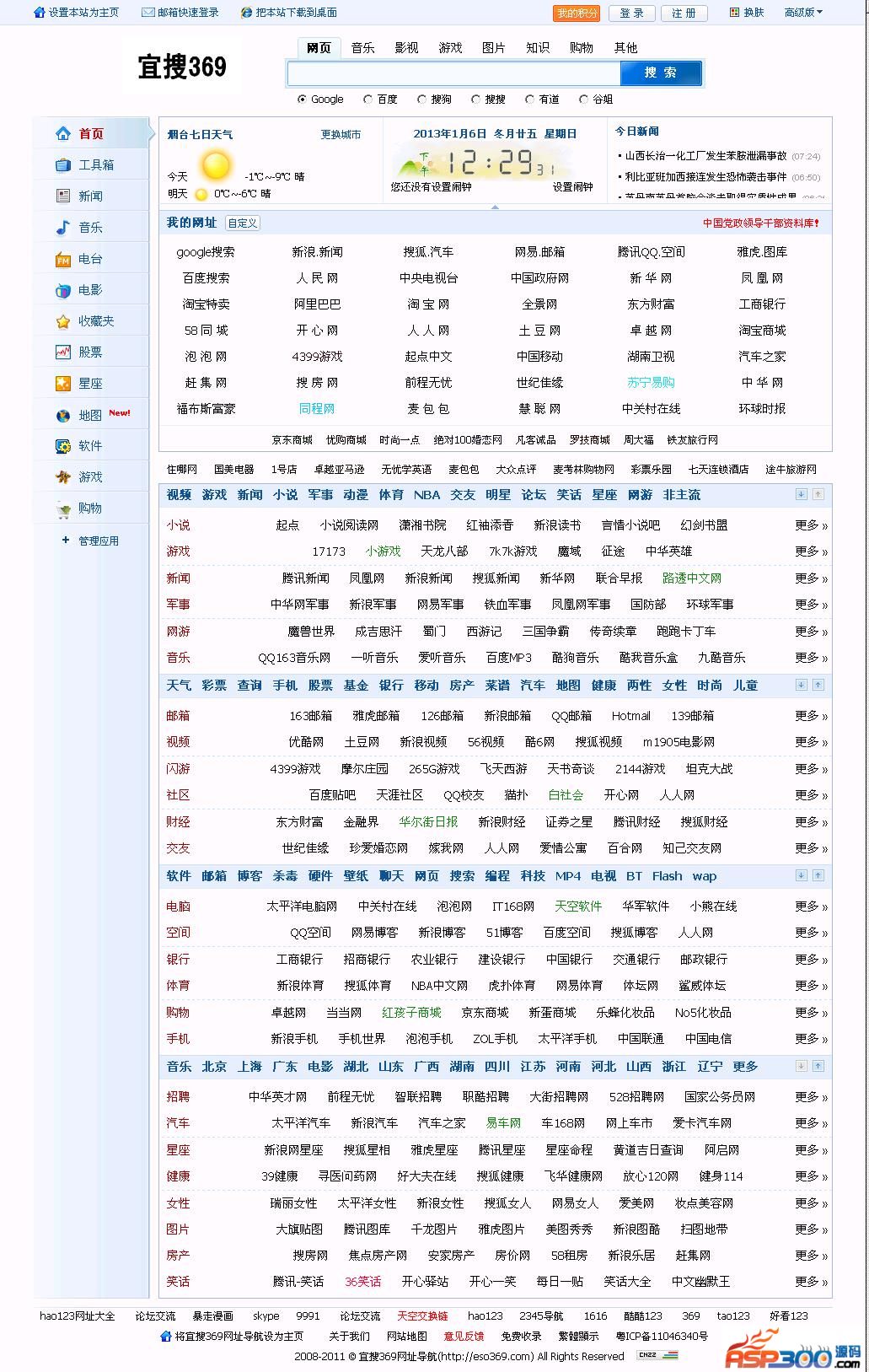The image size is (869, 1372).
Task: Click the 自定义 button beside 我的网址
Action: [x=243, y=223]
